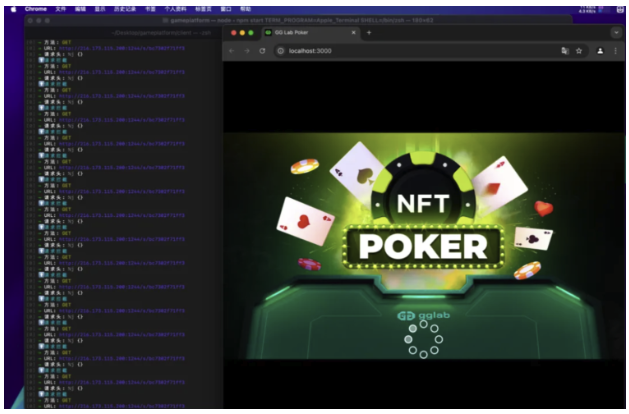Click the circular loading spinner

point(423,339)
